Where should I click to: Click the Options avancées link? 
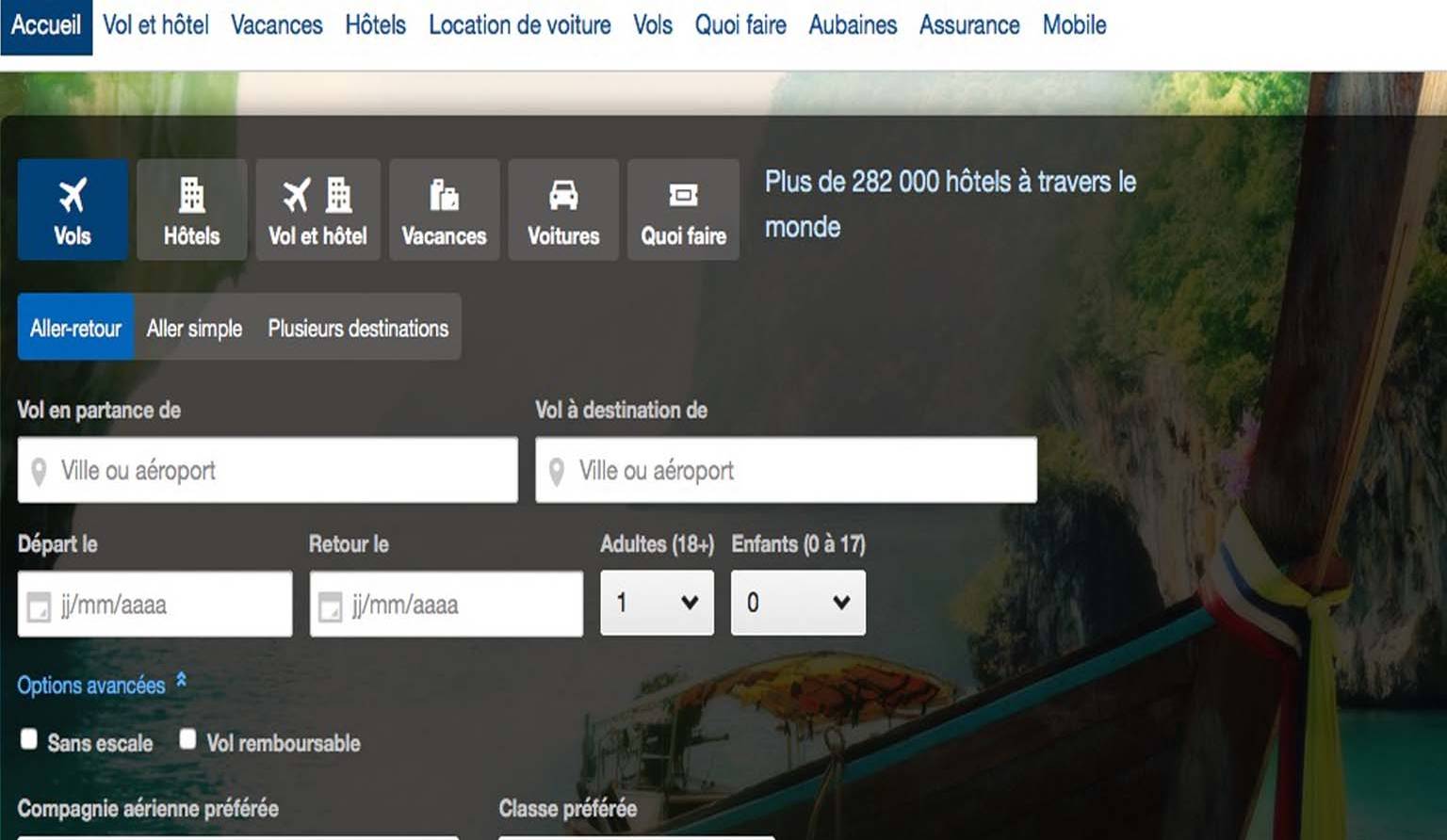click(91, 685)
